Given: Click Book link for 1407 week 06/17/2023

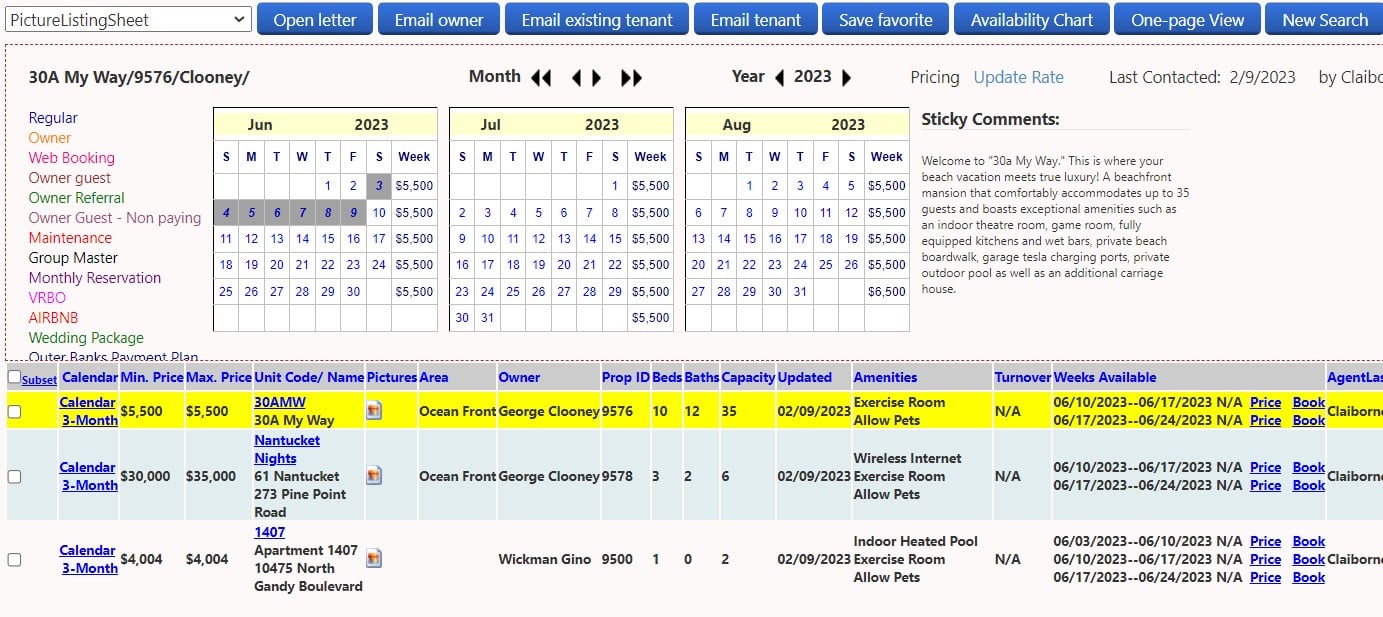Looking at the screenshot, I should click(1309, 577).
